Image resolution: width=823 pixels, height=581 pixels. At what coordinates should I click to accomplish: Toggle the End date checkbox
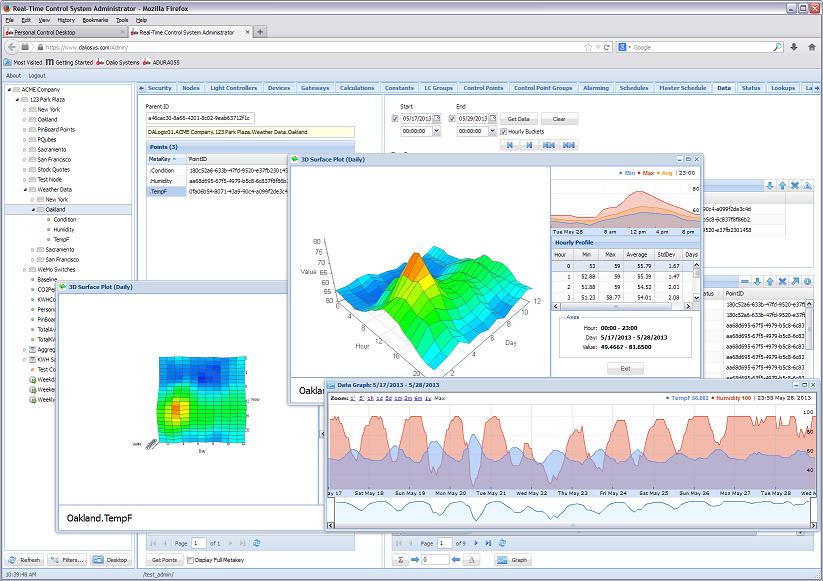(452, 119)
